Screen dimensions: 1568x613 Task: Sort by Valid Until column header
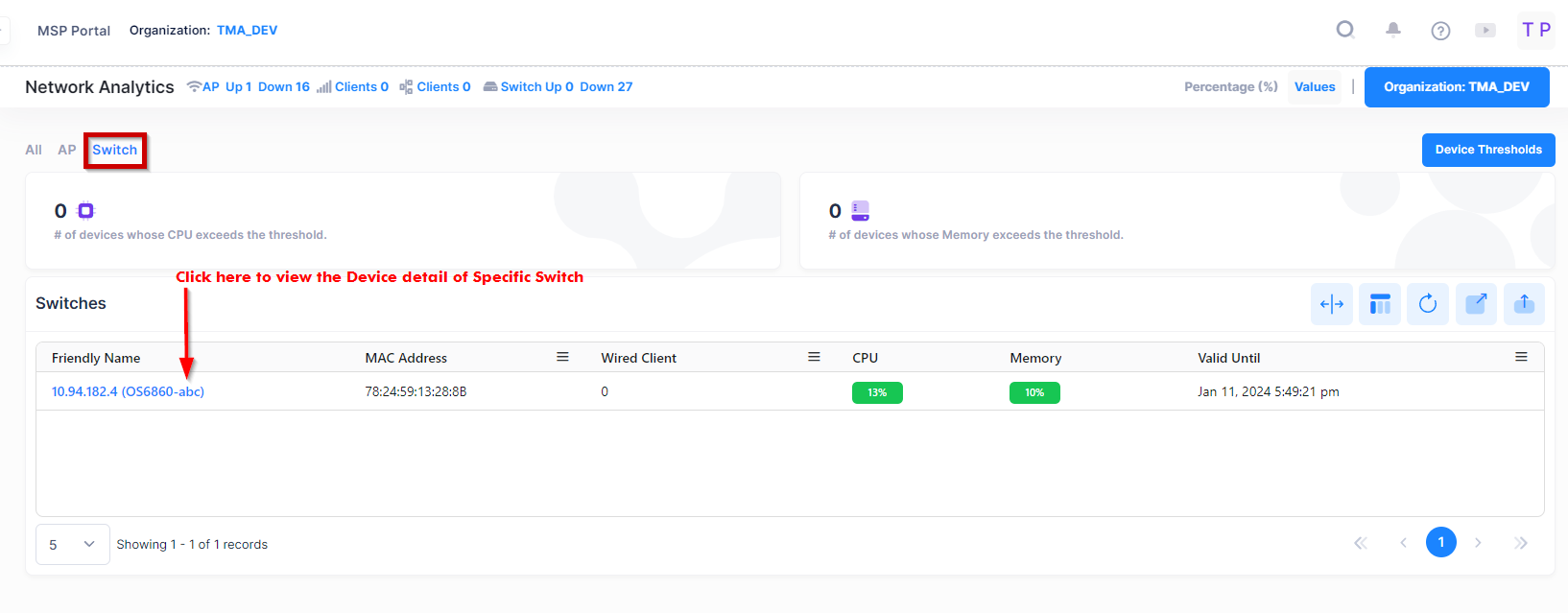[x=1229, y=358]
